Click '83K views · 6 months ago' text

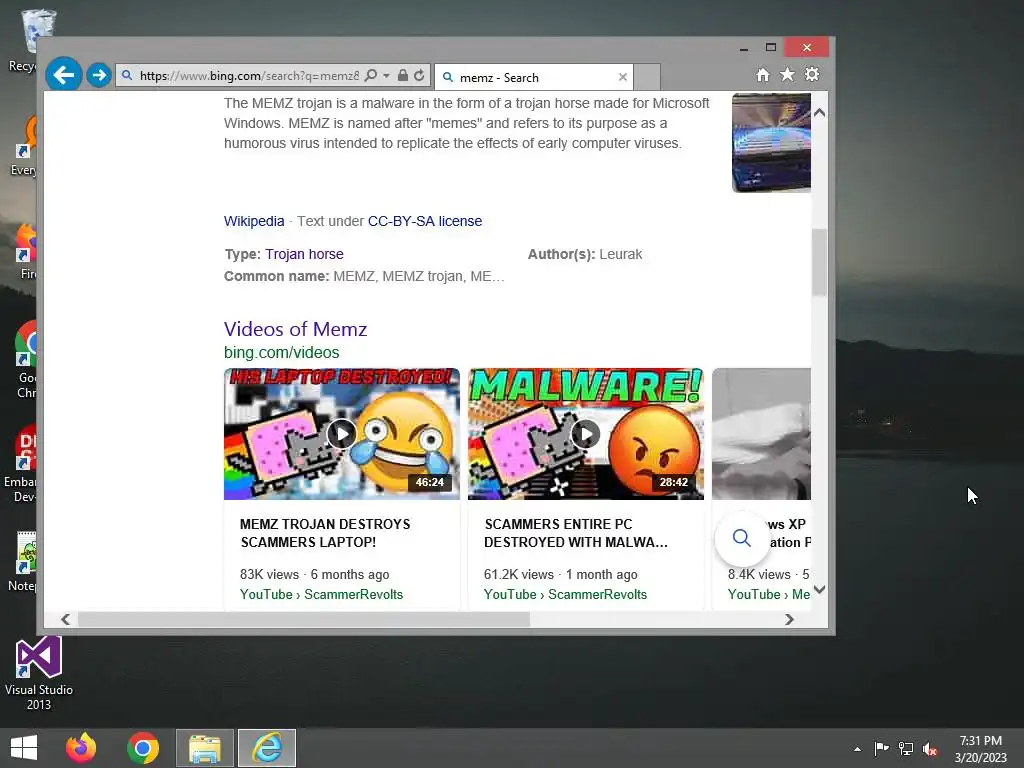(x=314, y=575)
